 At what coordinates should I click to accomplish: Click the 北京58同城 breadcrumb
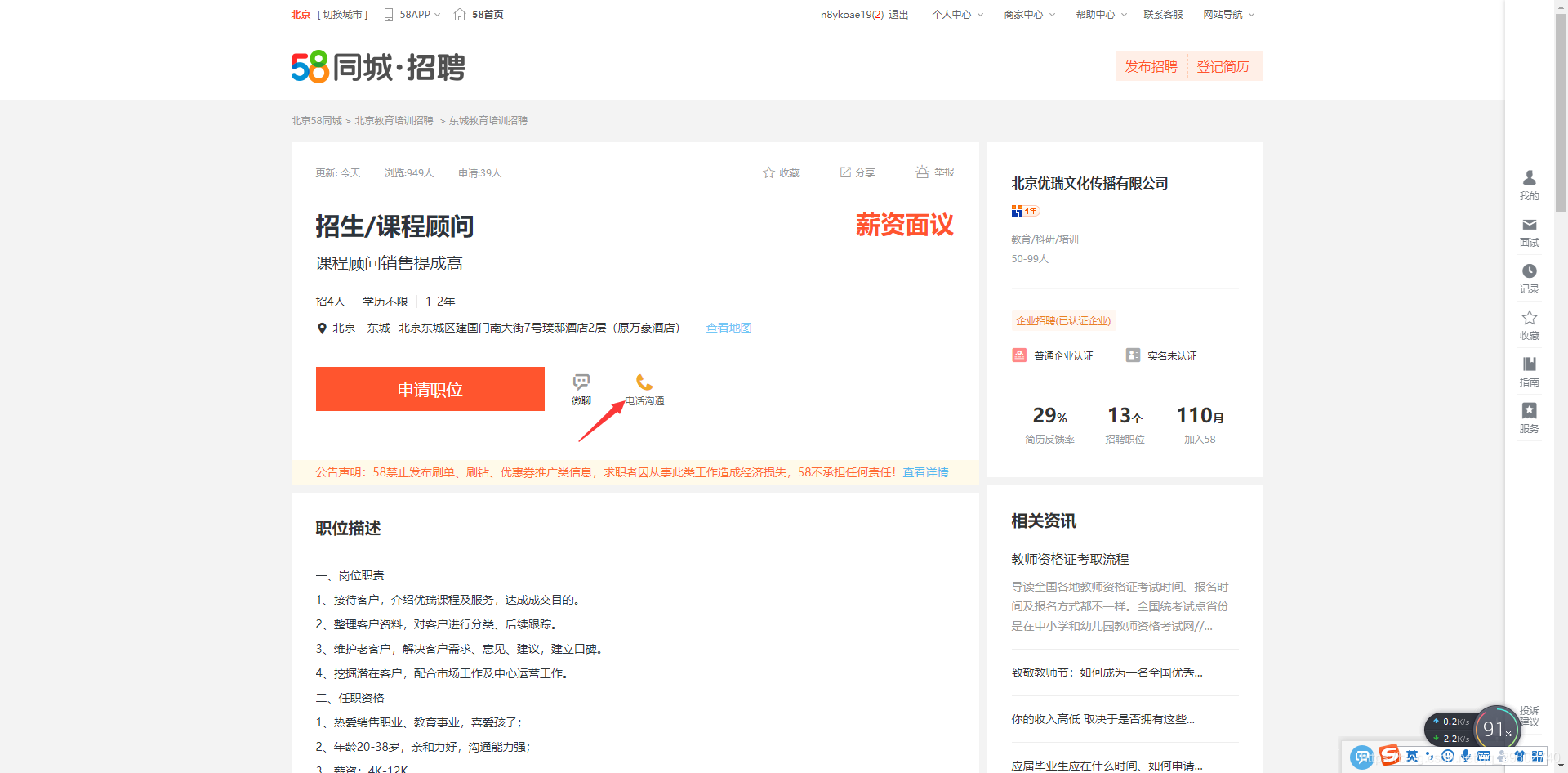tap(317, 120)
